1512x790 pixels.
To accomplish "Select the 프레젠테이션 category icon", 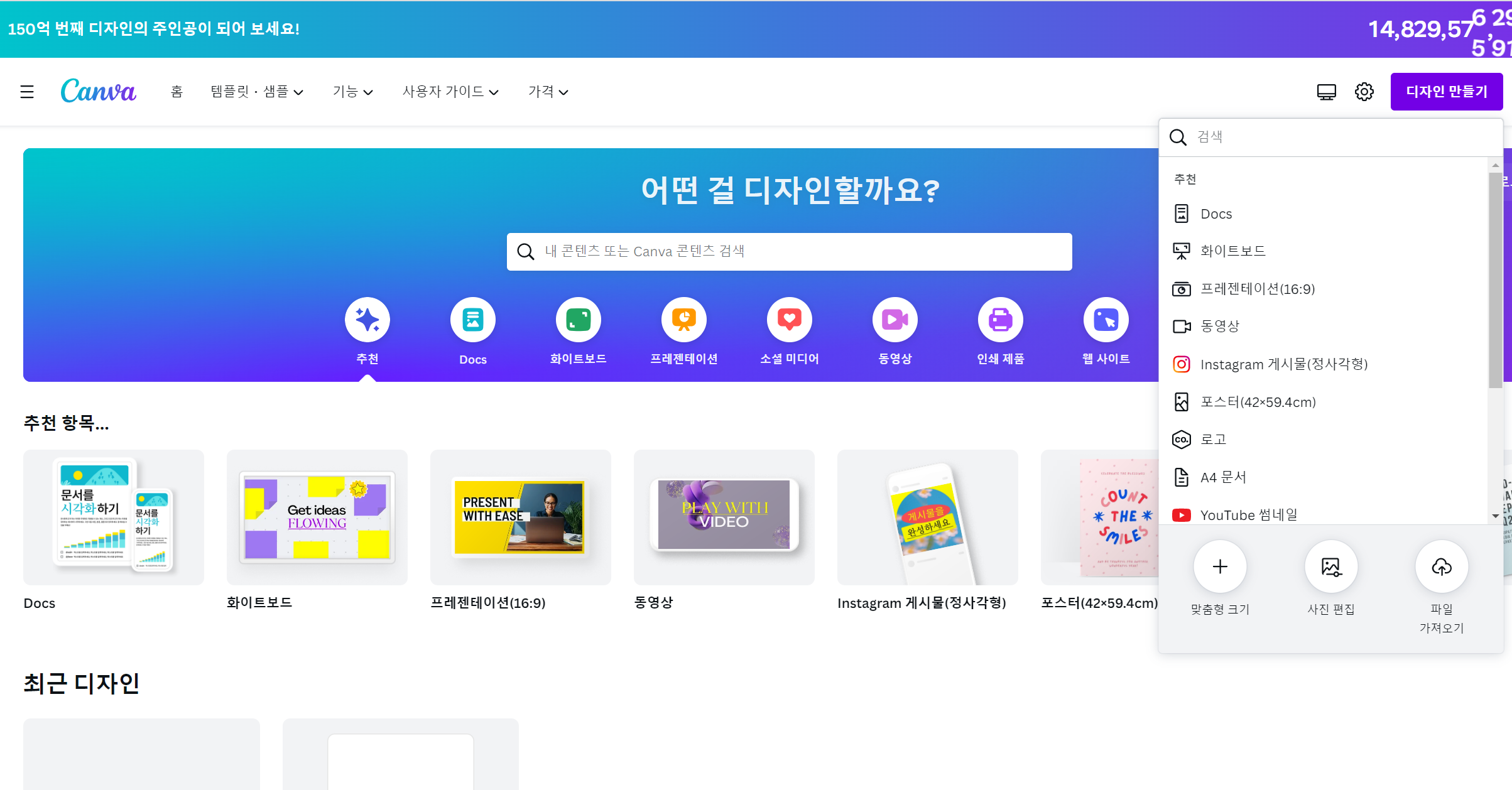I will [x=684, y=320].
